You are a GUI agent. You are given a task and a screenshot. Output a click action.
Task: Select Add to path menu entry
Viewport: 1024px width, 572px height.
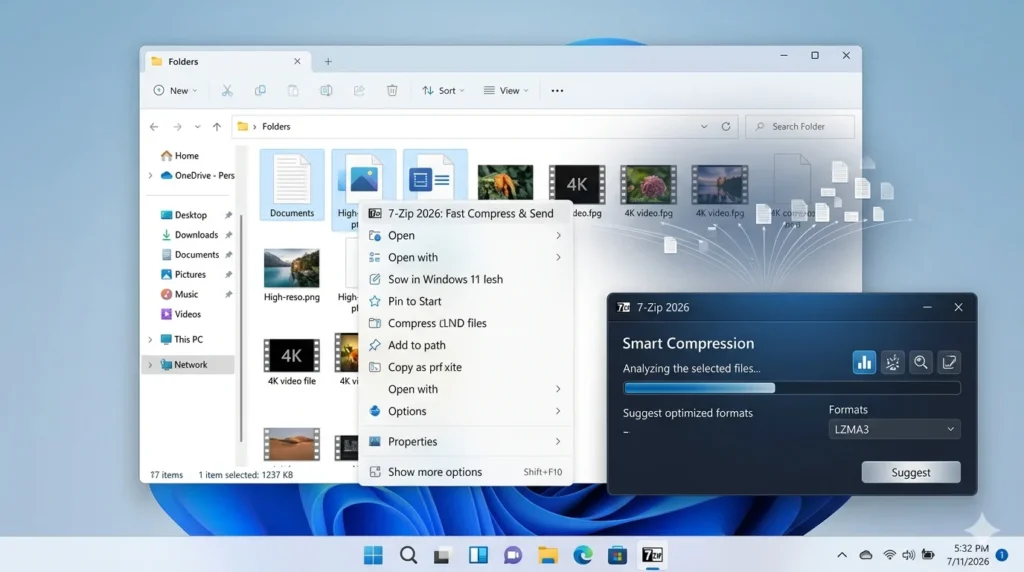466,345
